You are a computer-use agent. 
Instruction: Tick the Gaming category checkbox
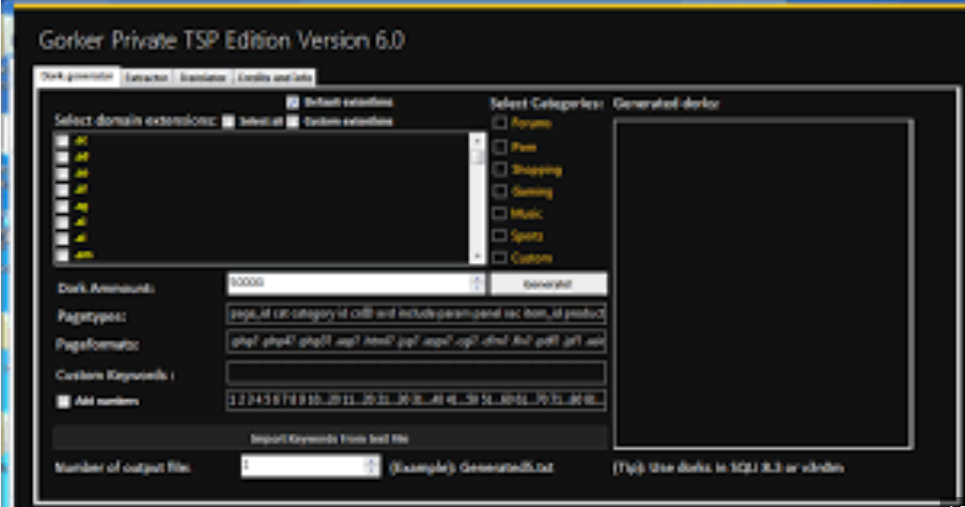[500, 191]
